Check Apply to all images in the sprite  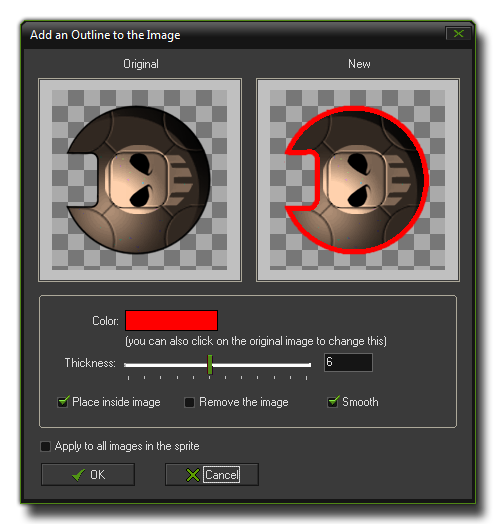coord(45,446)
